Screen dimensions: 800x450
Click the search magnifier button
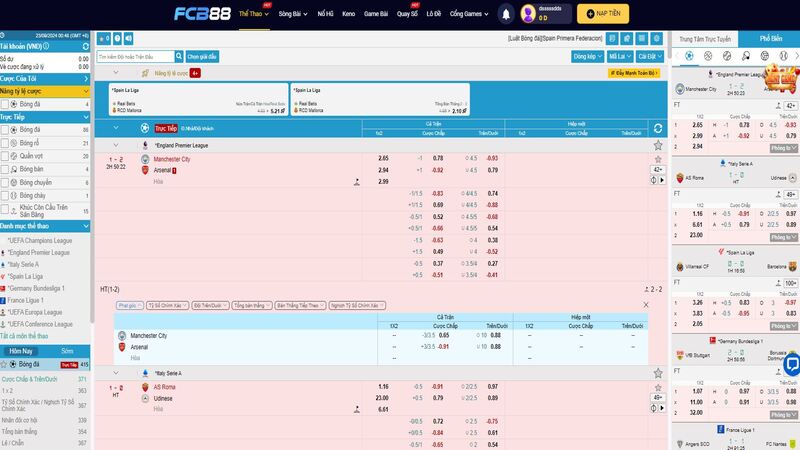coord(179,57)
